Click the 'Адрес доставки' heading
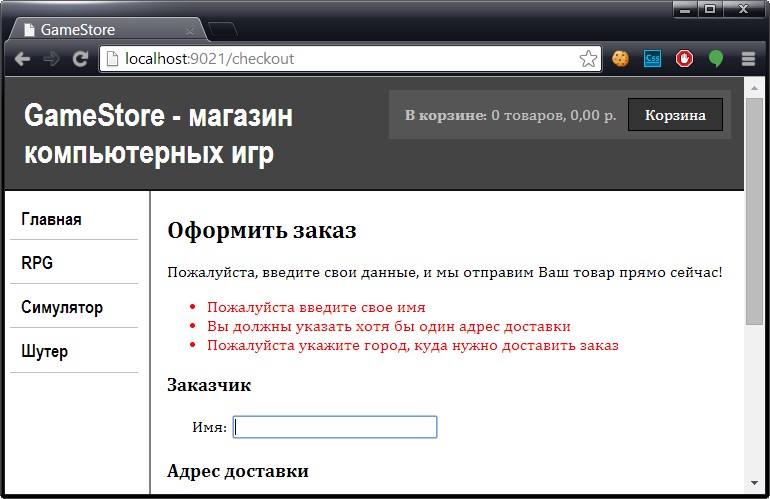 [x=238, y=471]
